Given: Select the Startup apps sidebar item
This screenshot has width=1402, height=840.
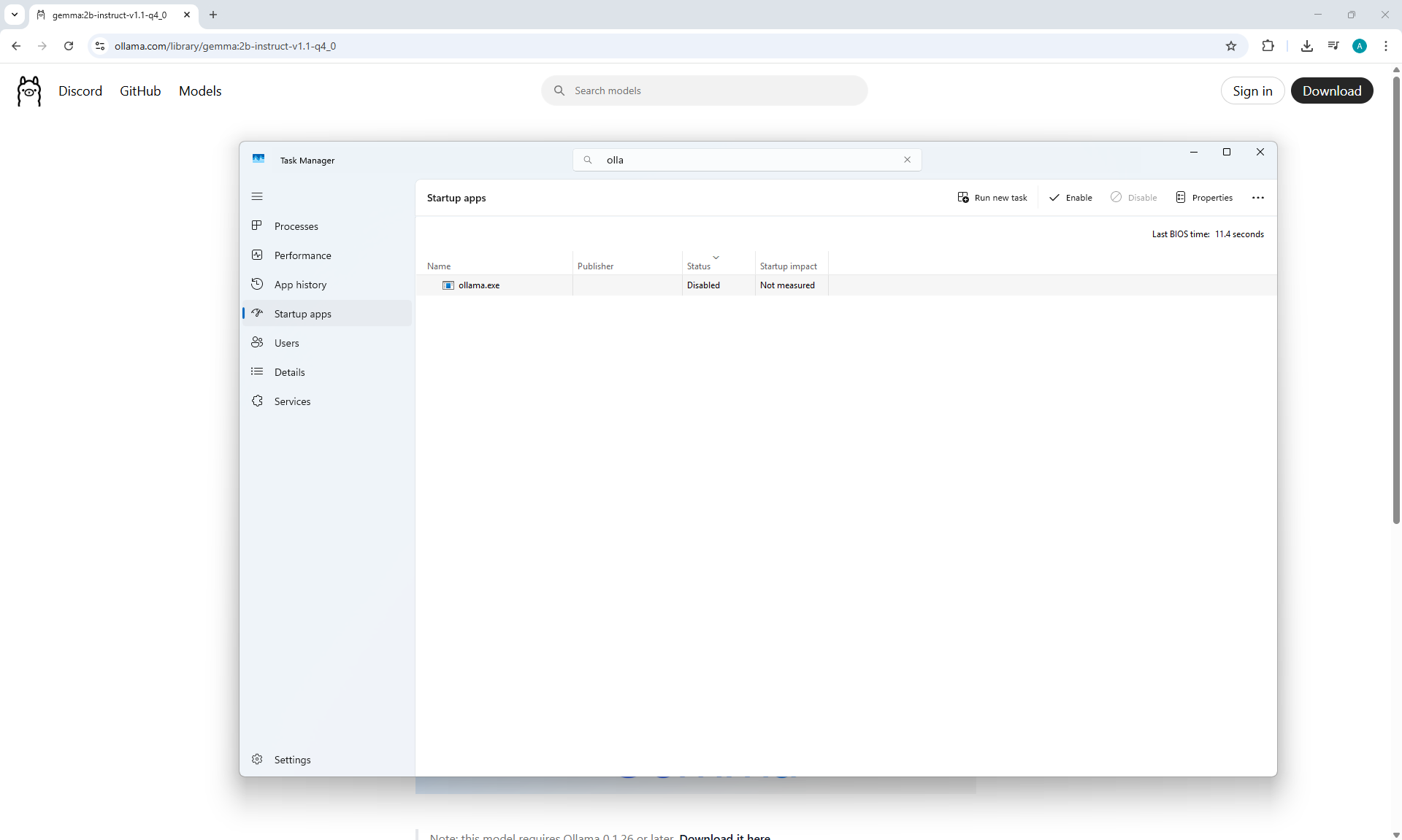Looking at the screenshot, I should click(x=302, y=314).
